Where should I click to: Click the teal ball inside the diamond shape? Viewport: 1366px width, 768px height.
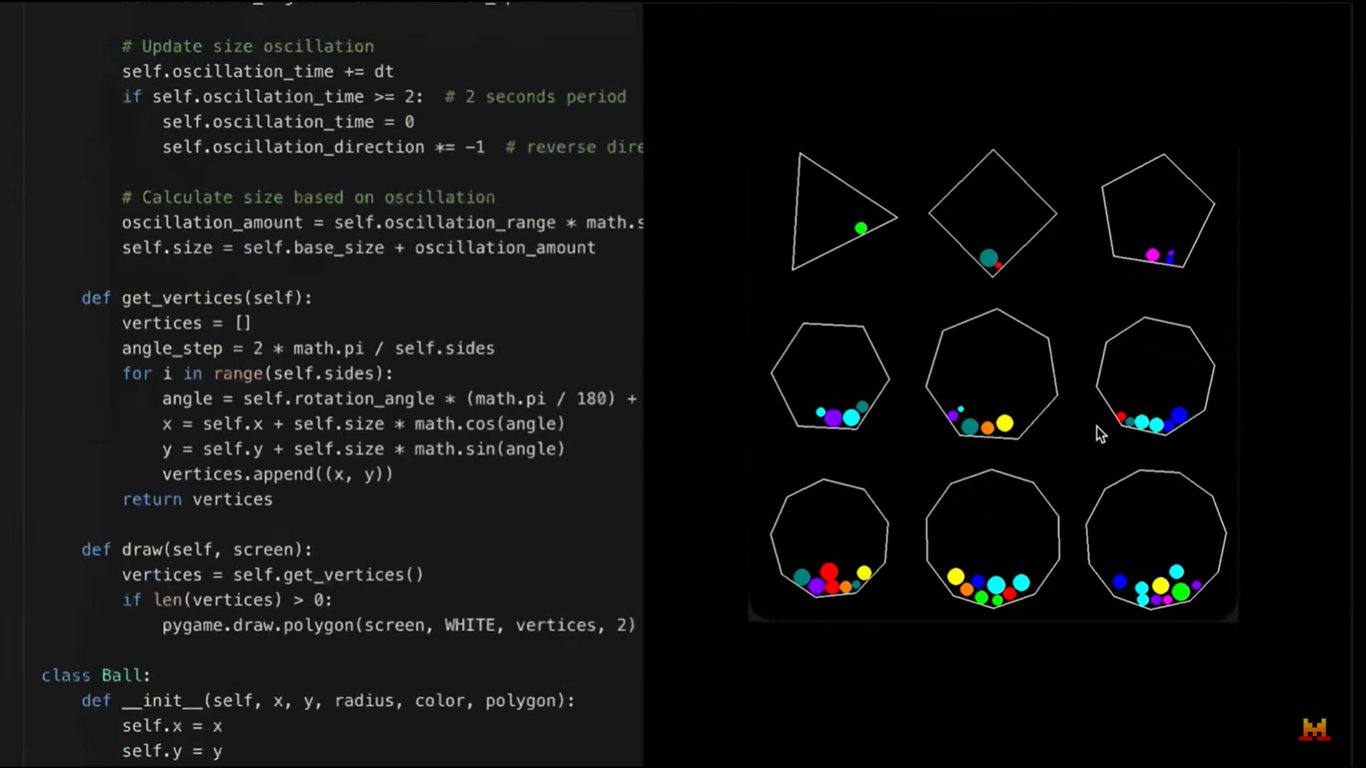point(988,258)
